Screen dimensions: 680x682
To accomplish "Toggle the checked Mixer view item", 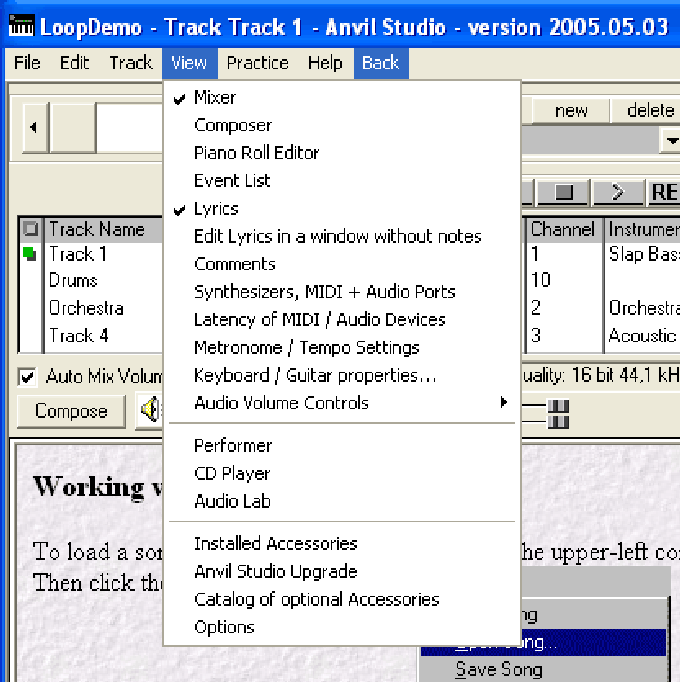I will point(342,97).
